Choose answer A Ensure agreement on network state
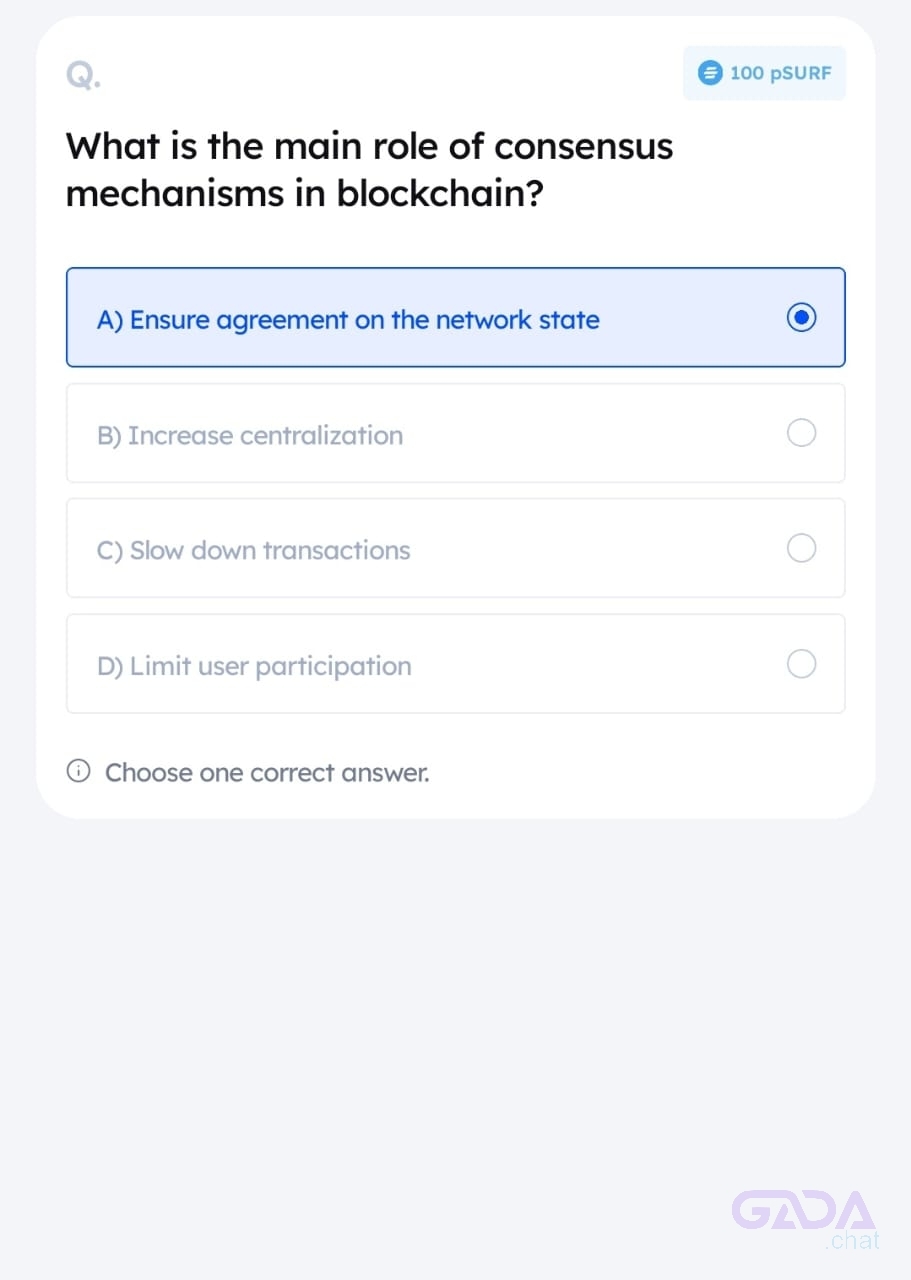 [x=456, y=317]
